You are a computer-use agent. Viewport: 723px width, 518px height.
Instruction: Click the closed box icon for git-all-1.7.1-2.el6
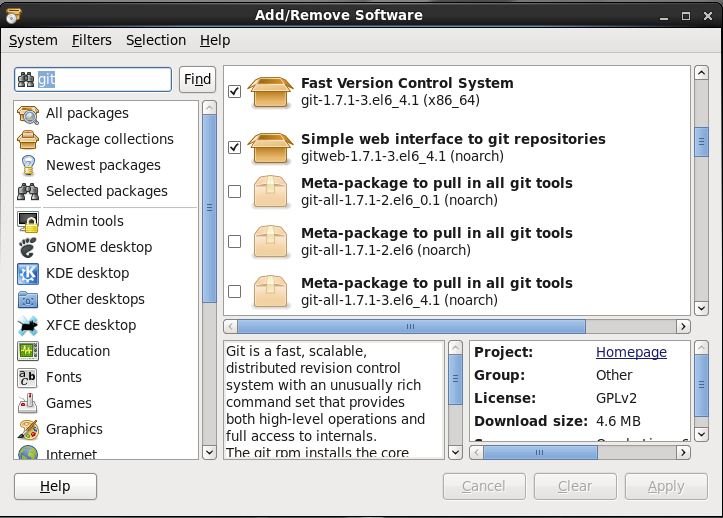coord(270,241)
